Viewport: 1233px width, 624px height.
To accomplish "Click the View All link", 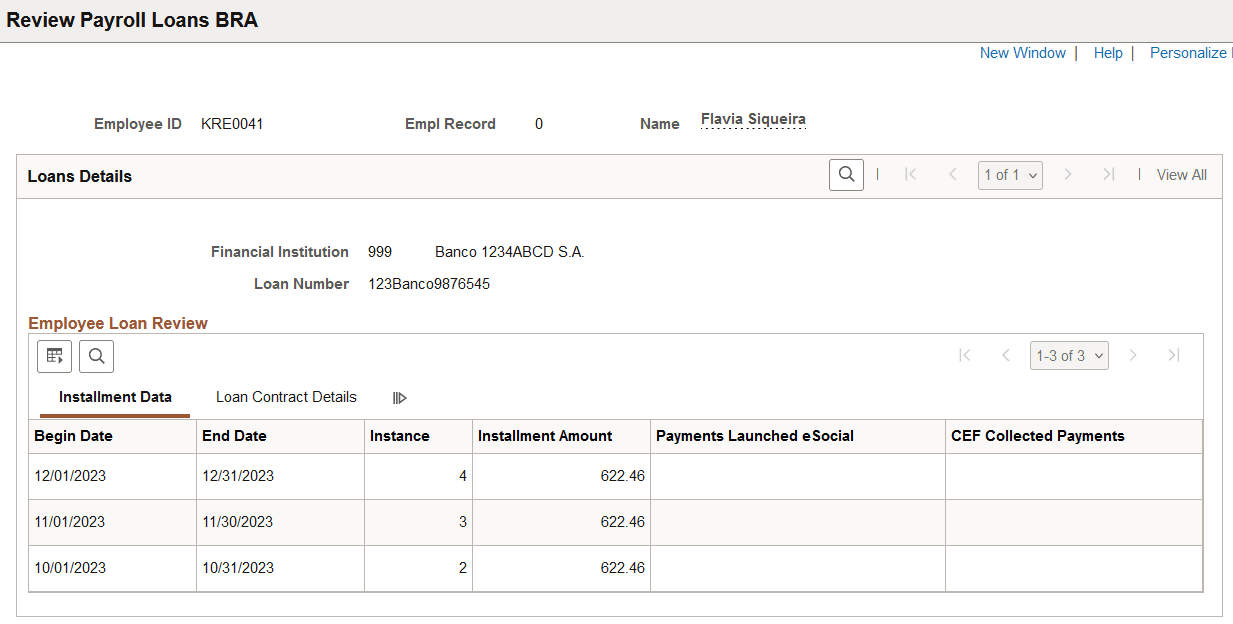I will point(1181,174).
